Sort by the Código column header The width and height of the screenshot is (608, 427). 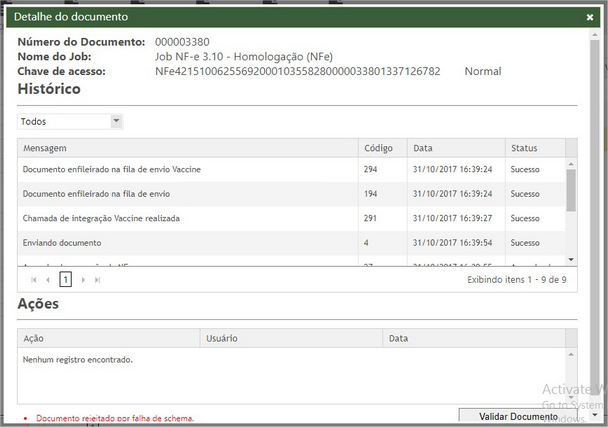pyautogui.click(x=383, y=148)
